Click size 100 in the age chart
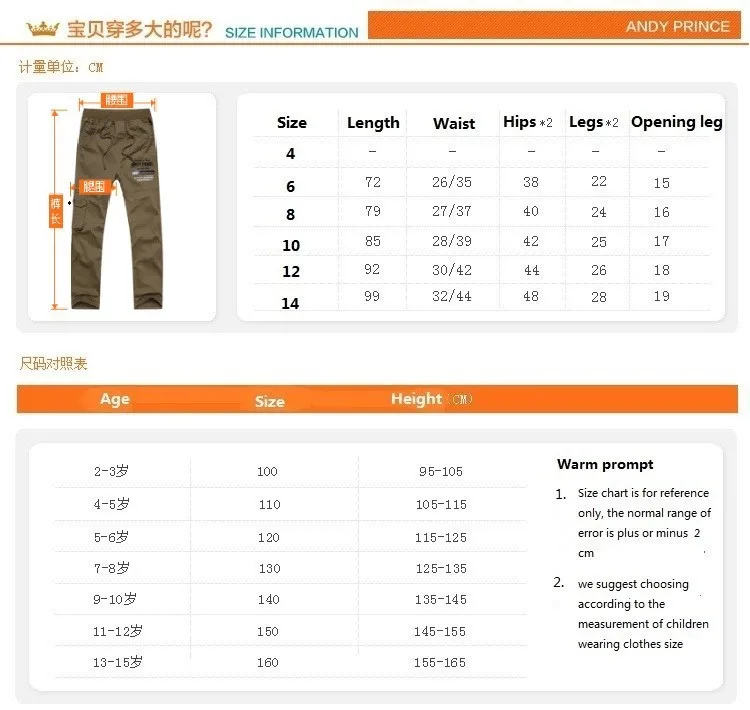 pyautogui.click(x=267, y=472)
